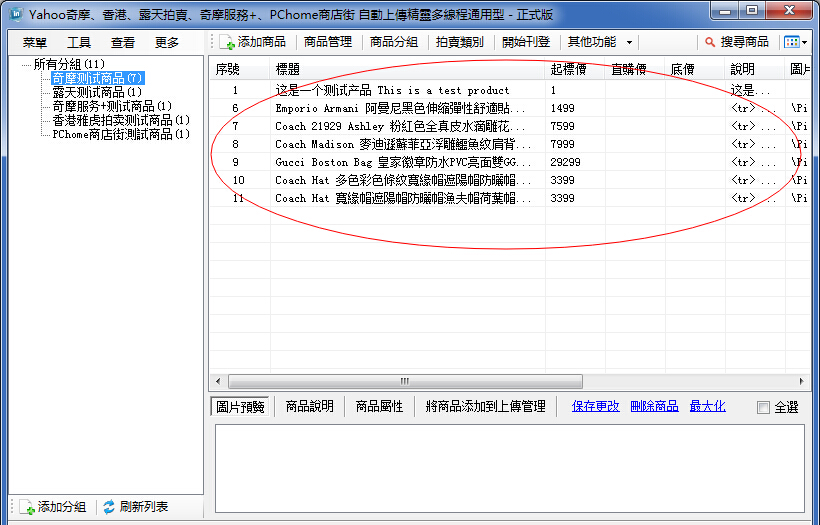Image resolution: width=820 pixels, height=525 pixels.
Task: Sort by the 起標價 column header
Action: tap(575, 69)
